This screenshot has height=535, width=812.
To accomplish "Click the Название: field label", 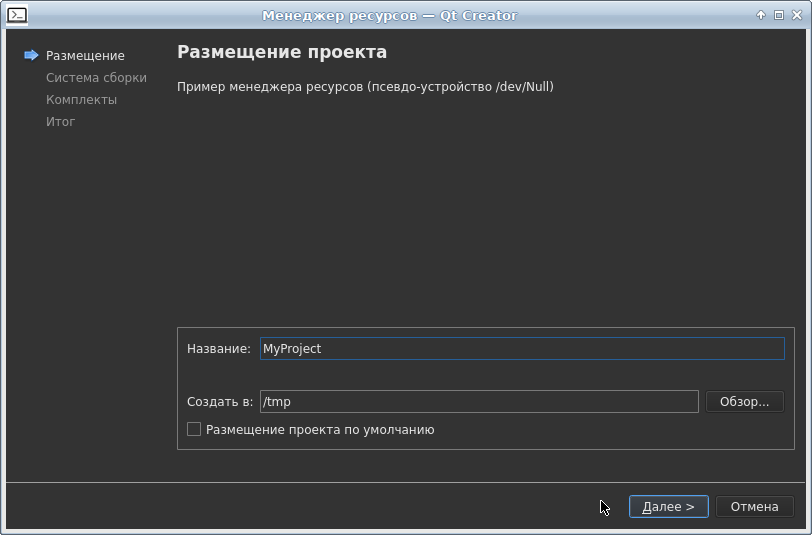I will [218, 349].
